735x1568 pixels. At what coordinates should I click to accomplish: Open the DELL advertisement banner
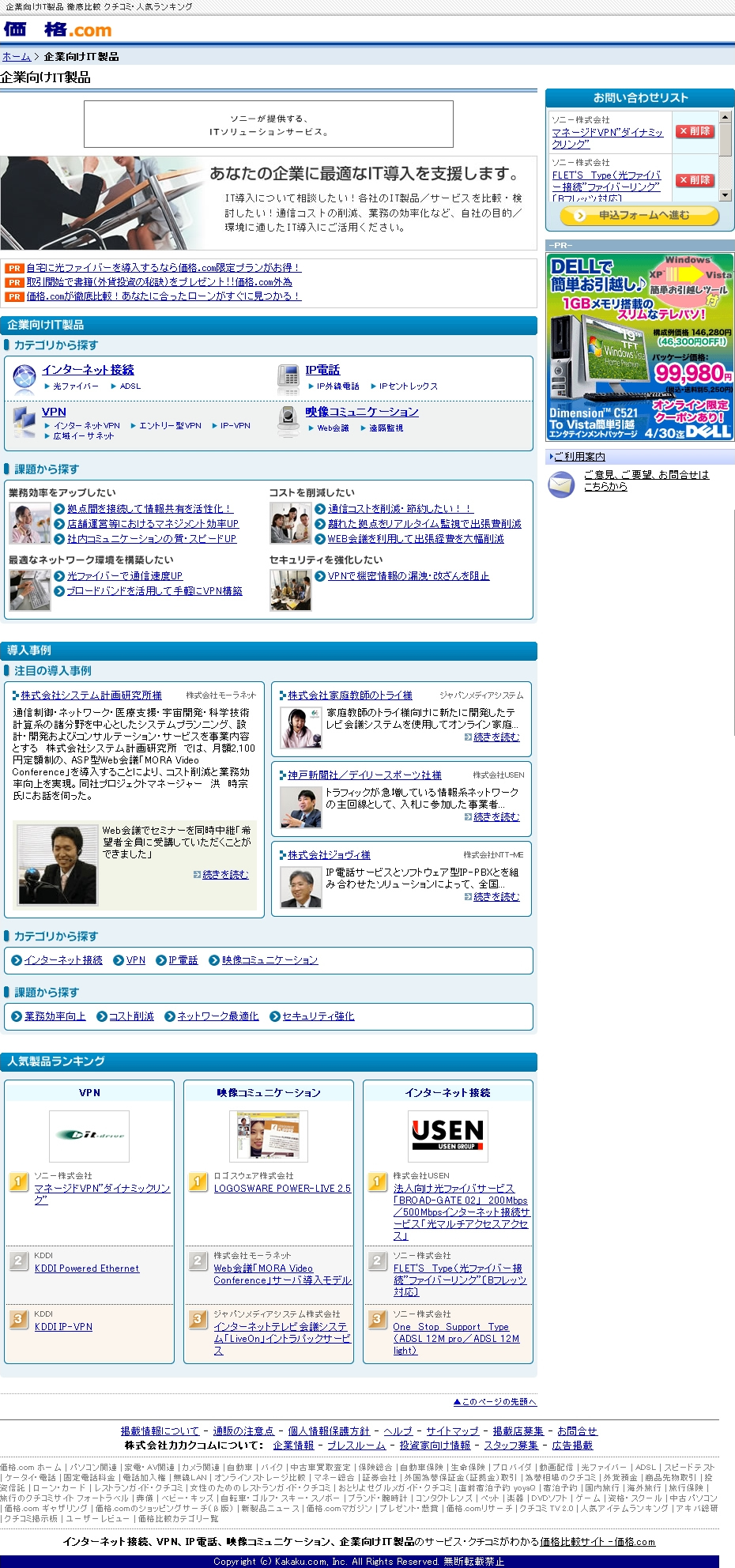point(641,347)
